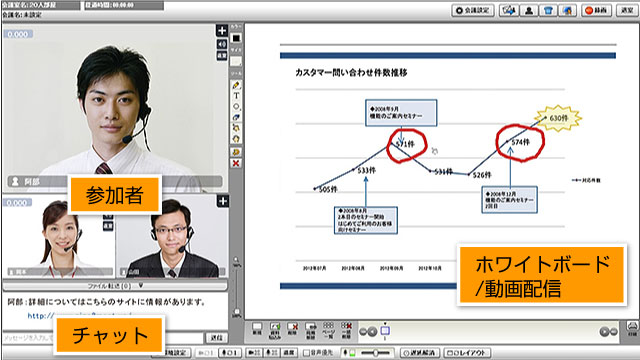
Task: Enable the 音声優先 checkbox
Action: [x=306, y=352]
